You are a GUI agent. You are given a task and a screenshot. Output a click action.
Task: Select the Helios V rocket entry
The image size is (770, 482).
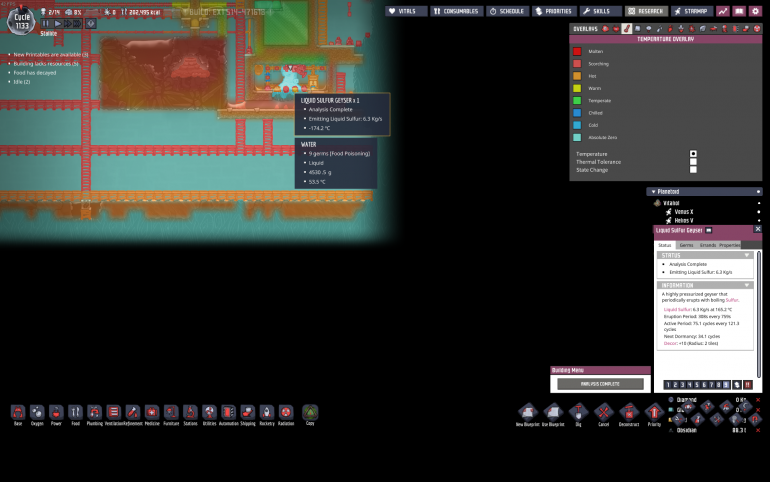pyautogui.click(x=684, y=220)
